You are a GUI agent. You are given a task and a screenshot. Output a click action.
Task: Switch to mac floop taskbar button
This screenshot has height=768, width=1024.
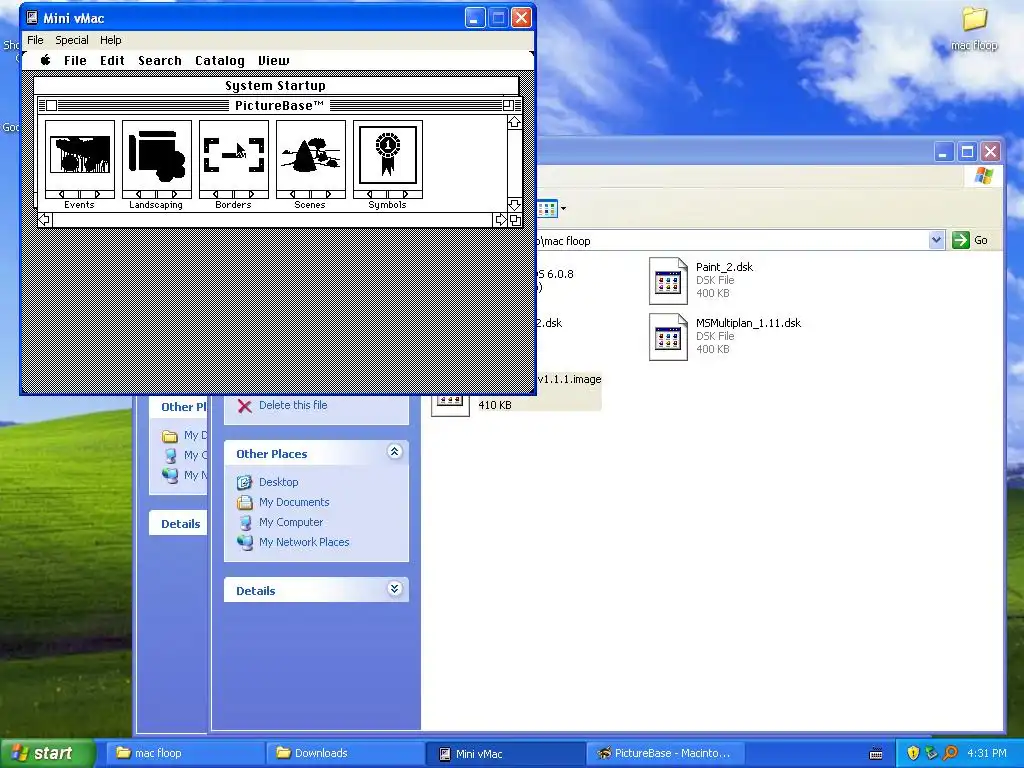click(184, 753)
